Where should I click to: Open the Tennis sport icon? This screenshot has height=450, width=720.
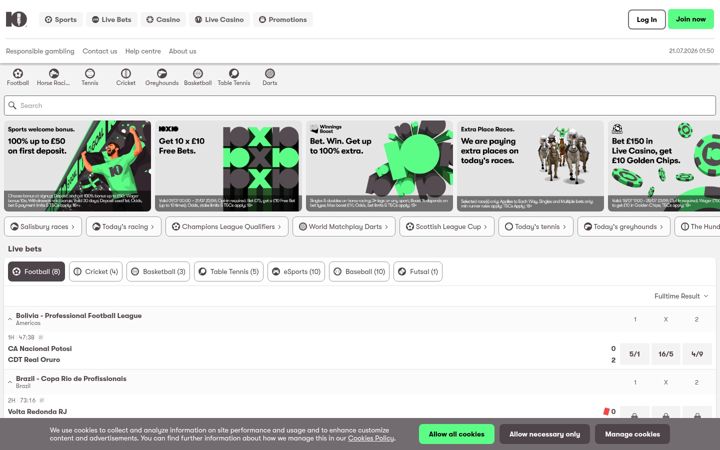[x=90, y=77]
